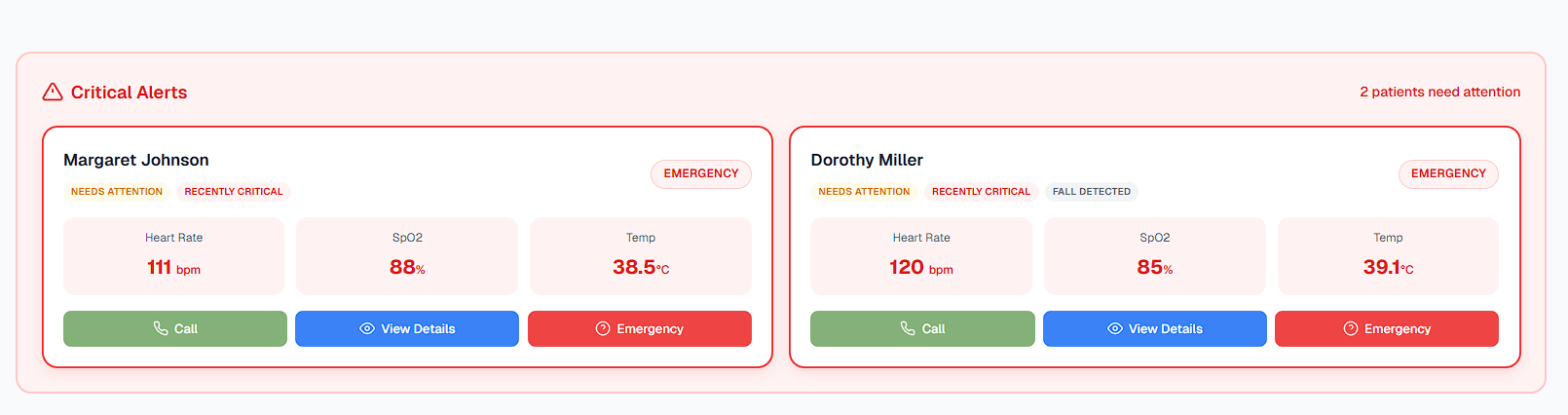Click Dorothy Miller's NEEDS ATTENTION tag

tap(864, 192)
